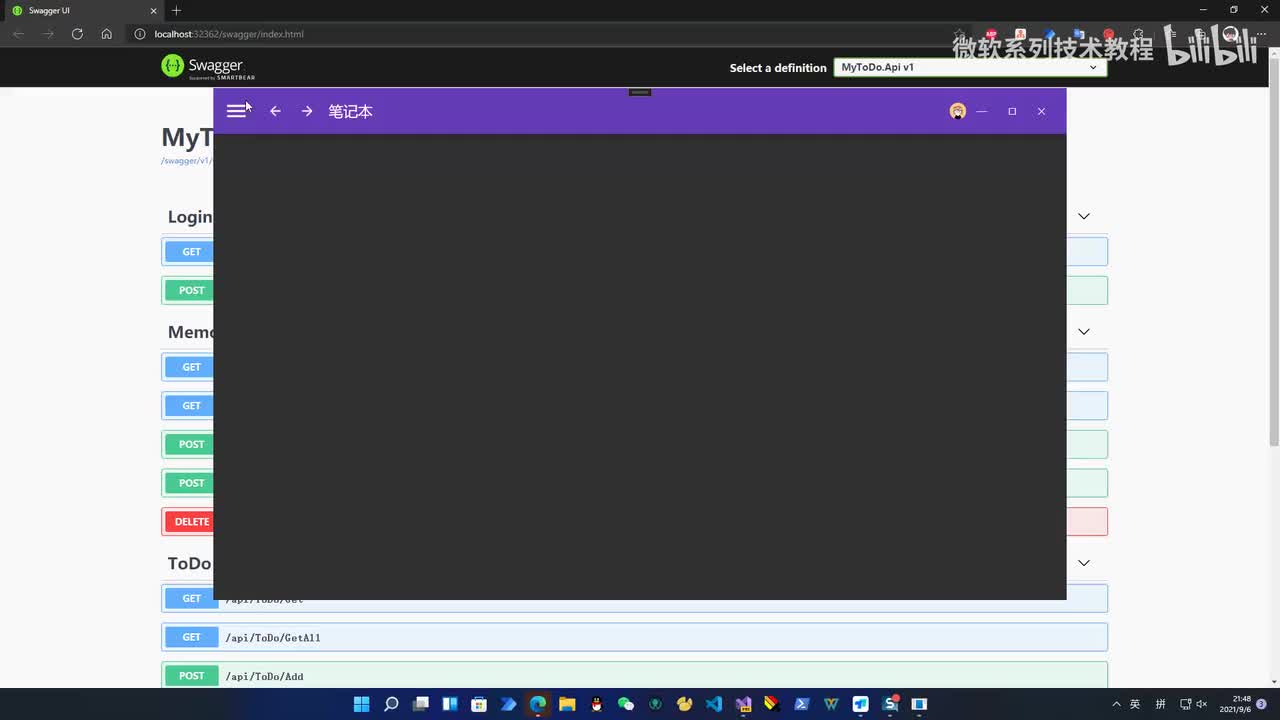Open the notification center badge
Image resolution: width=1280 pixels, height=720 pixels.
click(x=1262, y=704)
